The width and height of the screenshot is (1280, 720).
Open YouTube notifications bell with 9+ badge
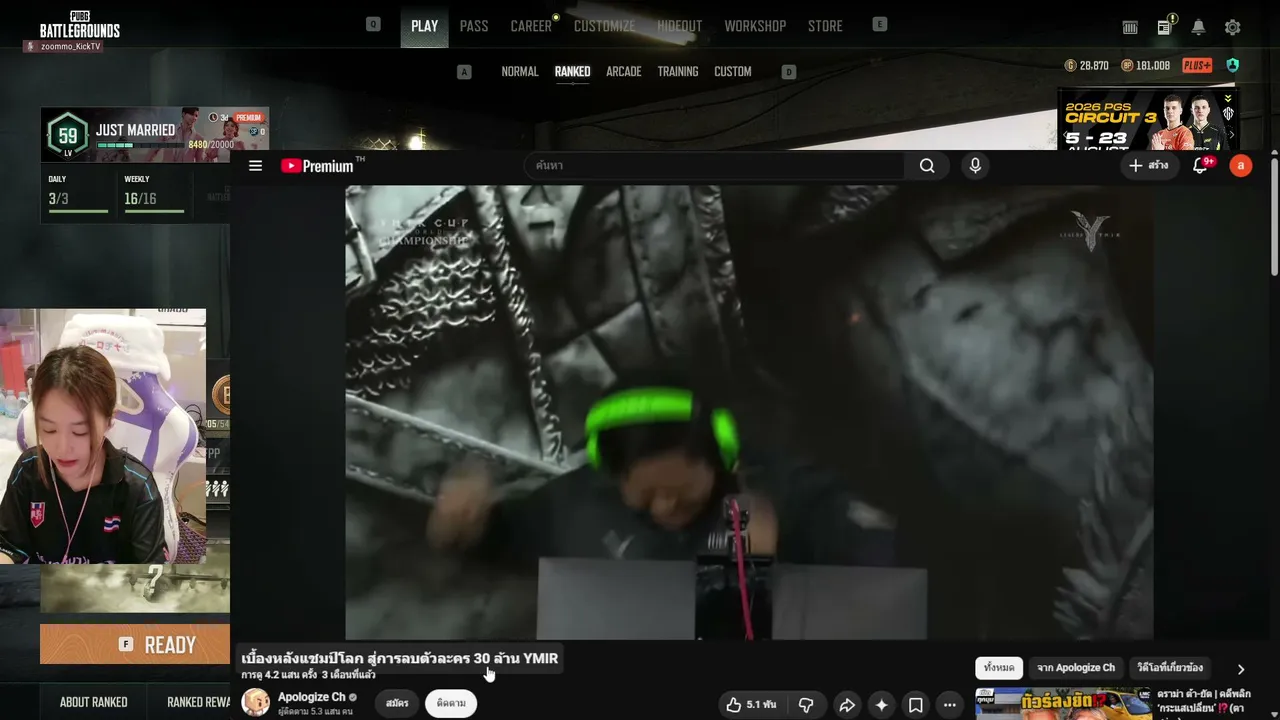1201,166
